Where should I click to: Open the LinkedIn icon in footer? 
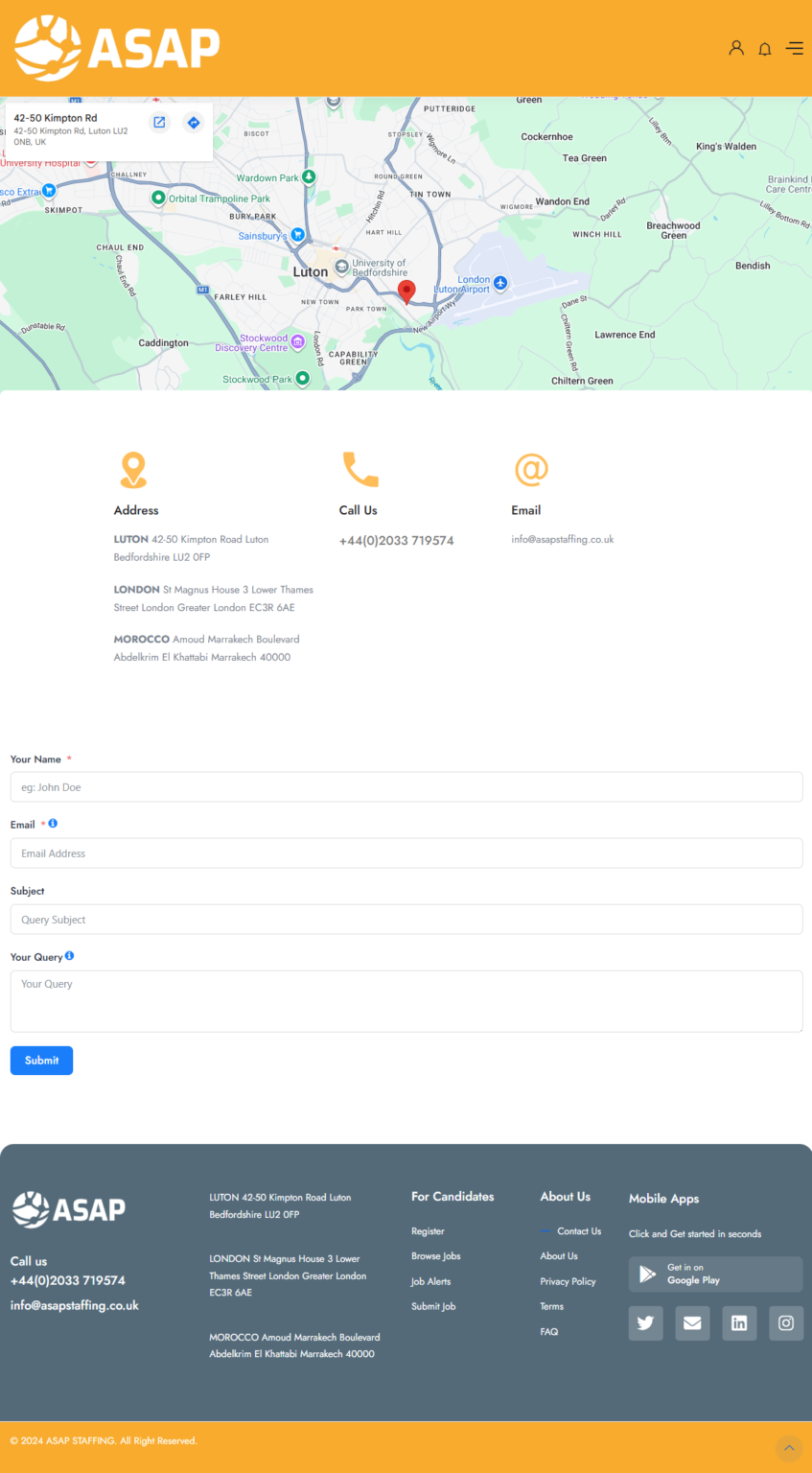pos(739,1323)
